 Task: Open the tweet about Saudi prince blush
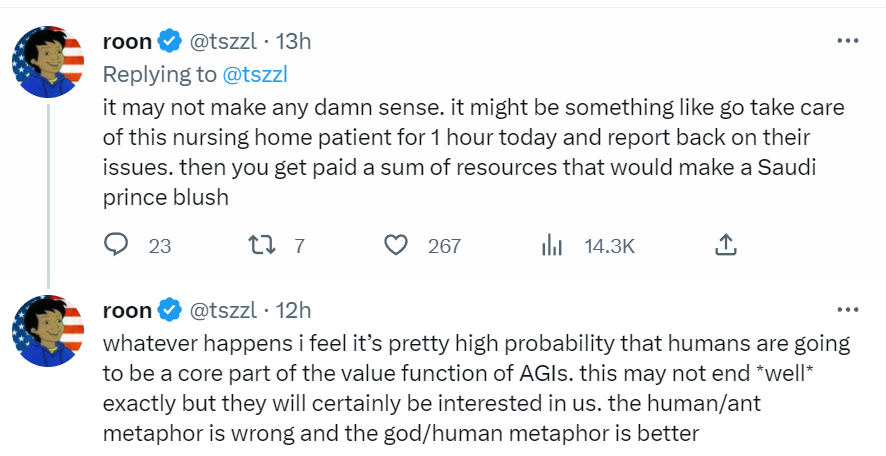pos(474,152)
